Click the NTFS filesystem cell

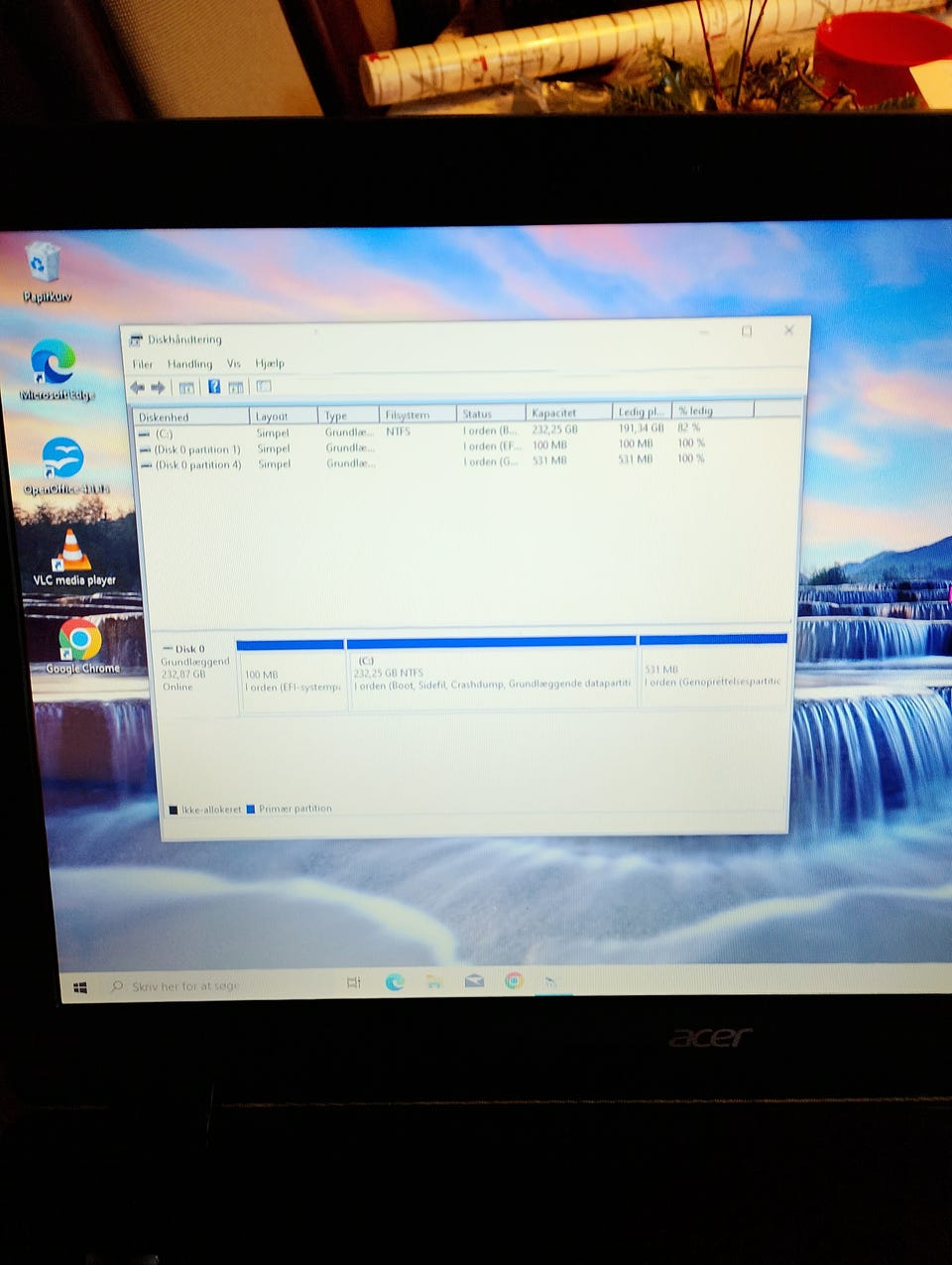pyautogui.click(x=398, y=432)
